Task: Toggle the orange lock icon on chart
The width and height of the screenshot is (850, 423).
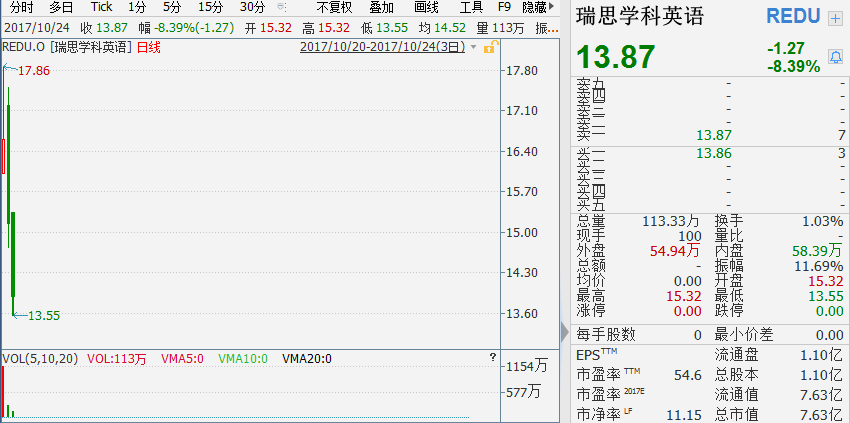Action: click(489, 47)
